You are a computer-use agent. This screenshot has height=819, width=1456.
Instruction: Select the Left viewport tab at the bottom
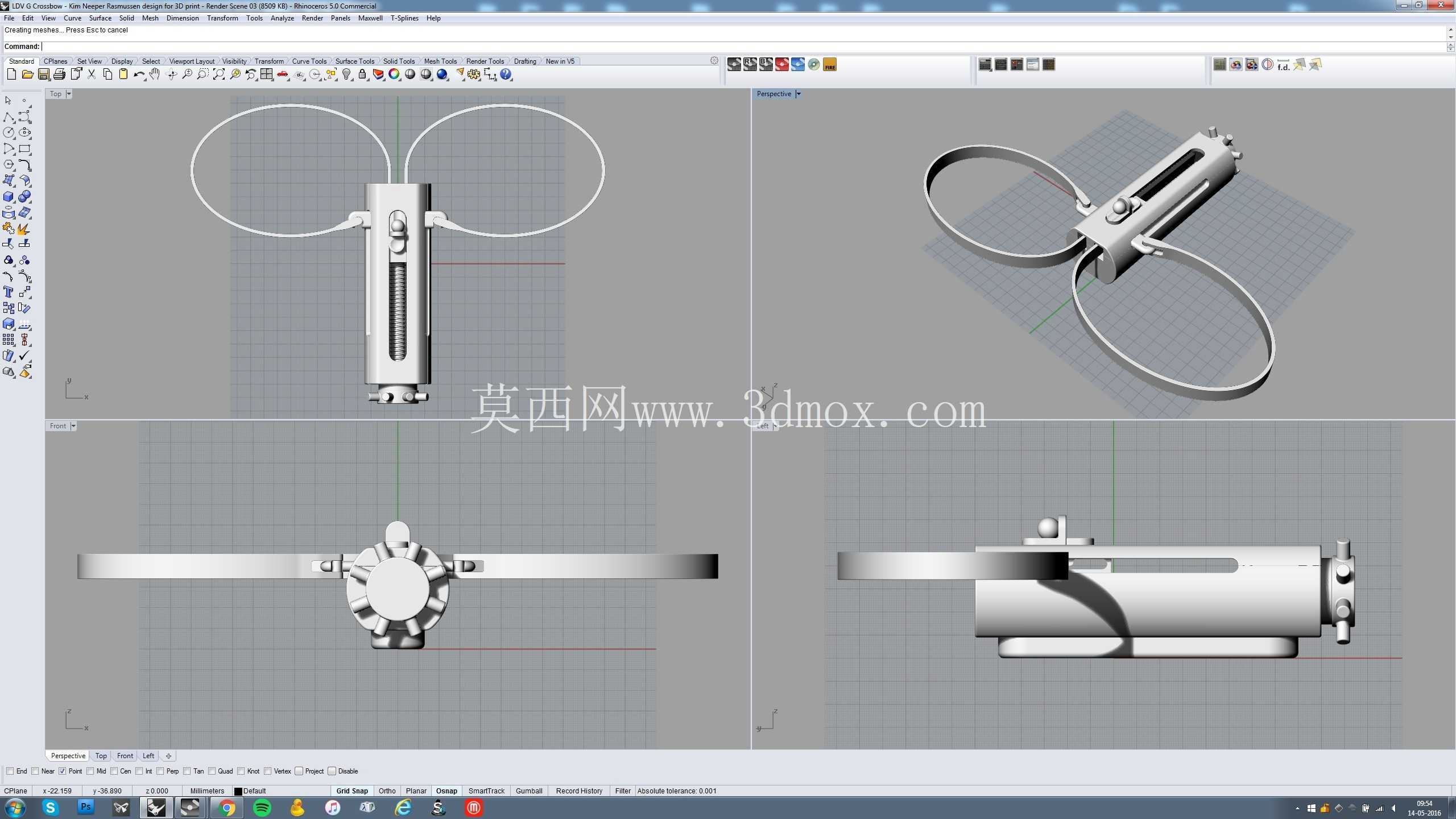(x=148, y=756)
